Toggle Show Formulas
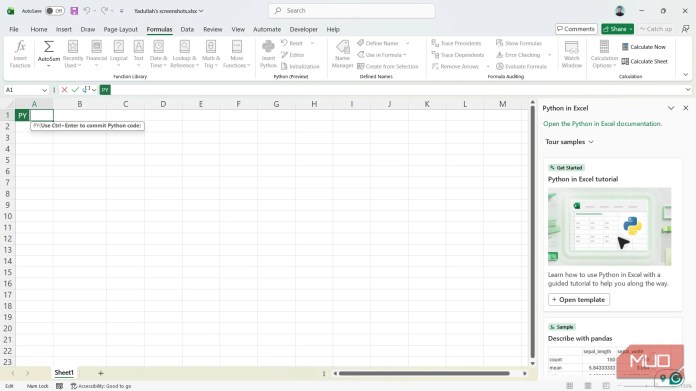 pos(519,43)
